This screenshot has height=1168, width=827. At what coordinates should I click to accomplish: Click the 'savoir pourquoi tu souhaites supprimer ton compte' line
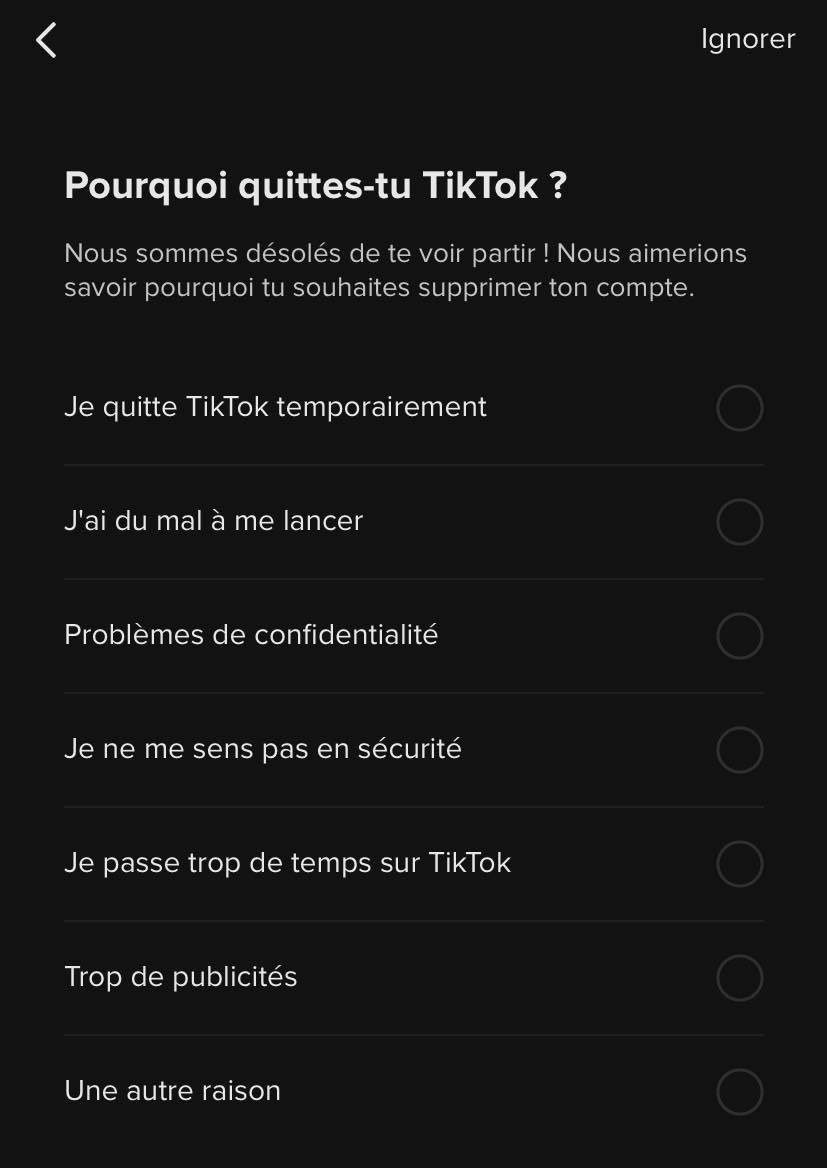[x=379, y=288]
